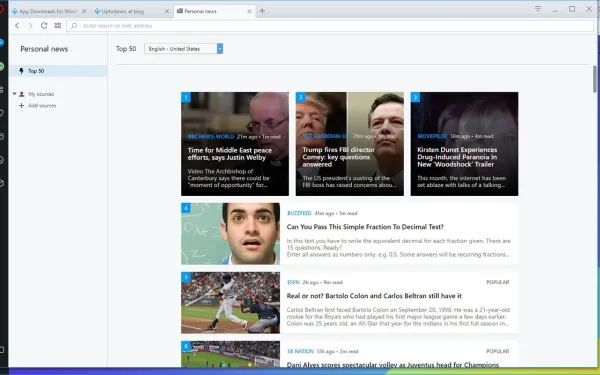The height and width of the screenshot is (375, 600).
Task: Open Dani Alves scores spectacular volley headline
Action: pyautogui.click(x=393, y=365)
